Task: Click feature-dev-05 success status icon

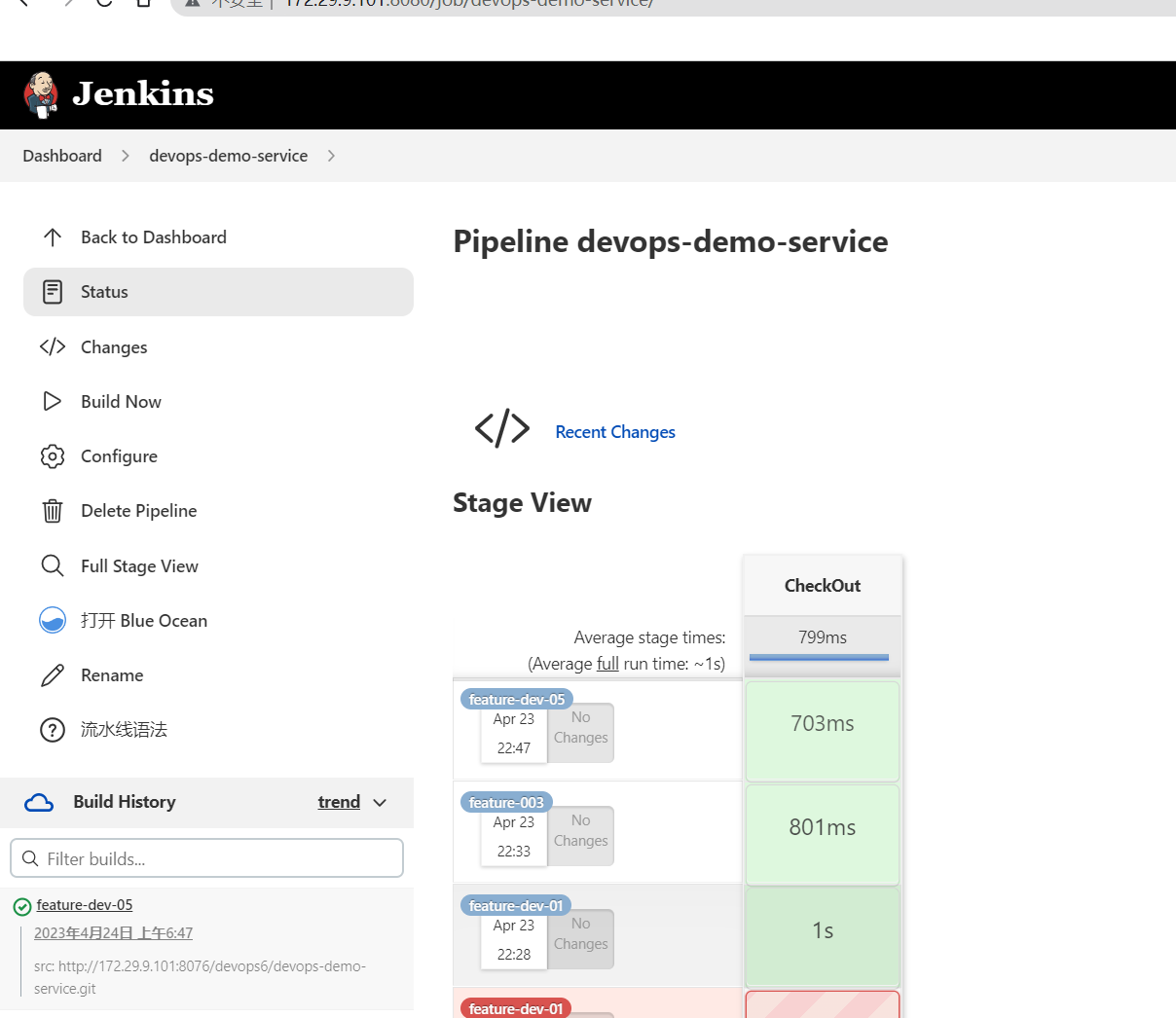Action: [x=22, y=907]
